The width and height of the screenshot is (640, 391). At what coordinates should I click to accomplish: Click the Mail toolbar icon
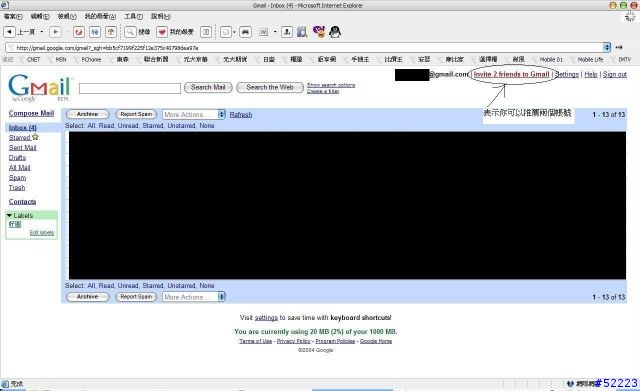tap(225, 31)
